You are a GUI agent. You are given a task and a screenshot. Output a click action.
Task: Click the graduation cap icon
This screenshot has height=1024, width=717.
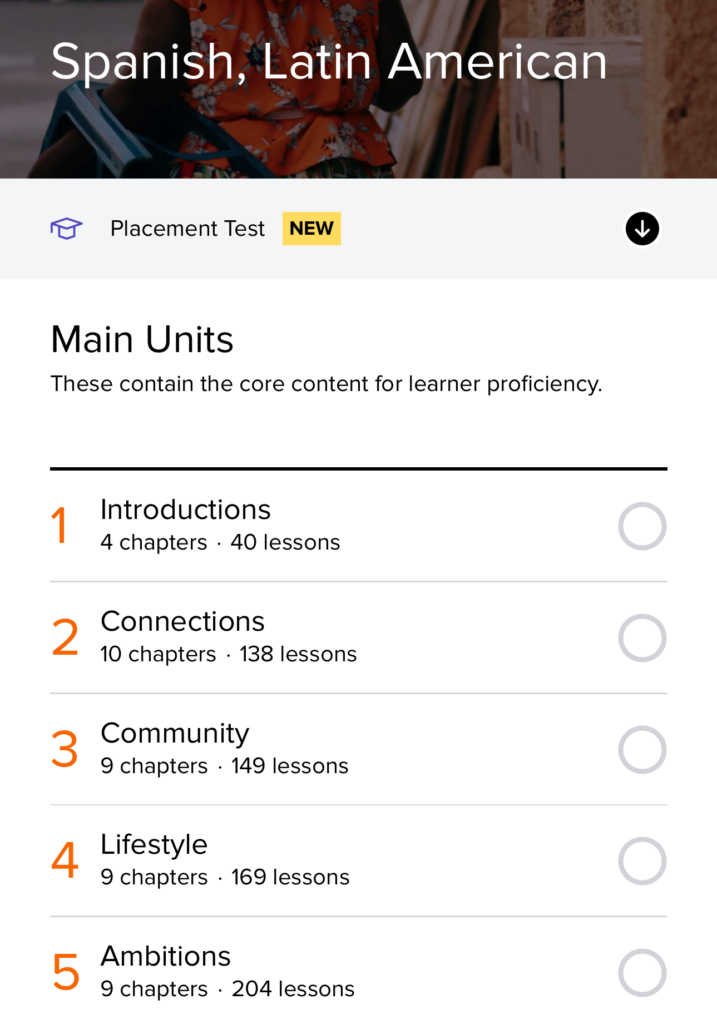click(x=65, y=228)
